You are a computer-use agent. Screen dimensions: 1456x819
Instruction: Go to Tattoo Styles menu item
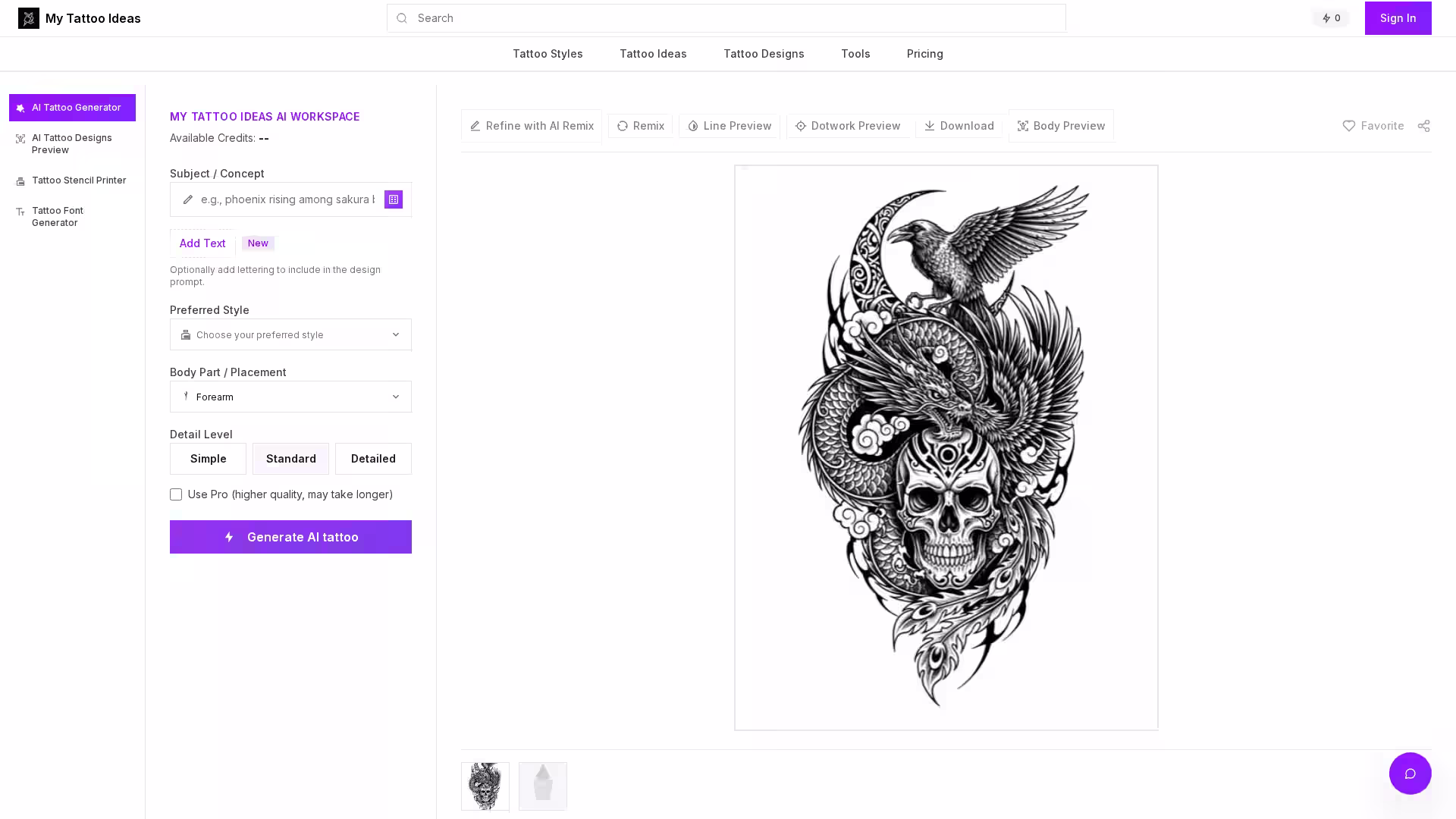tap(548, 54)
